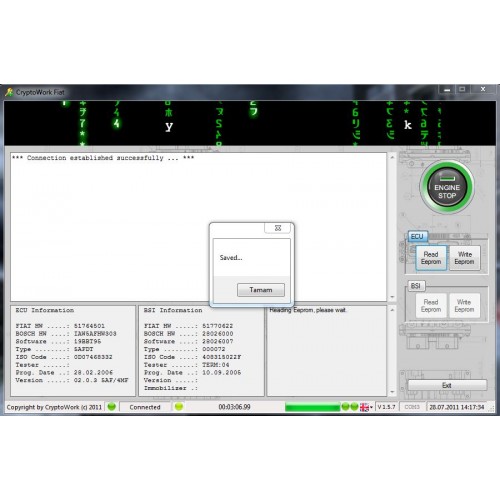
Task: Click the ENGINE STOP round button
Action: [x=447, y=187]
